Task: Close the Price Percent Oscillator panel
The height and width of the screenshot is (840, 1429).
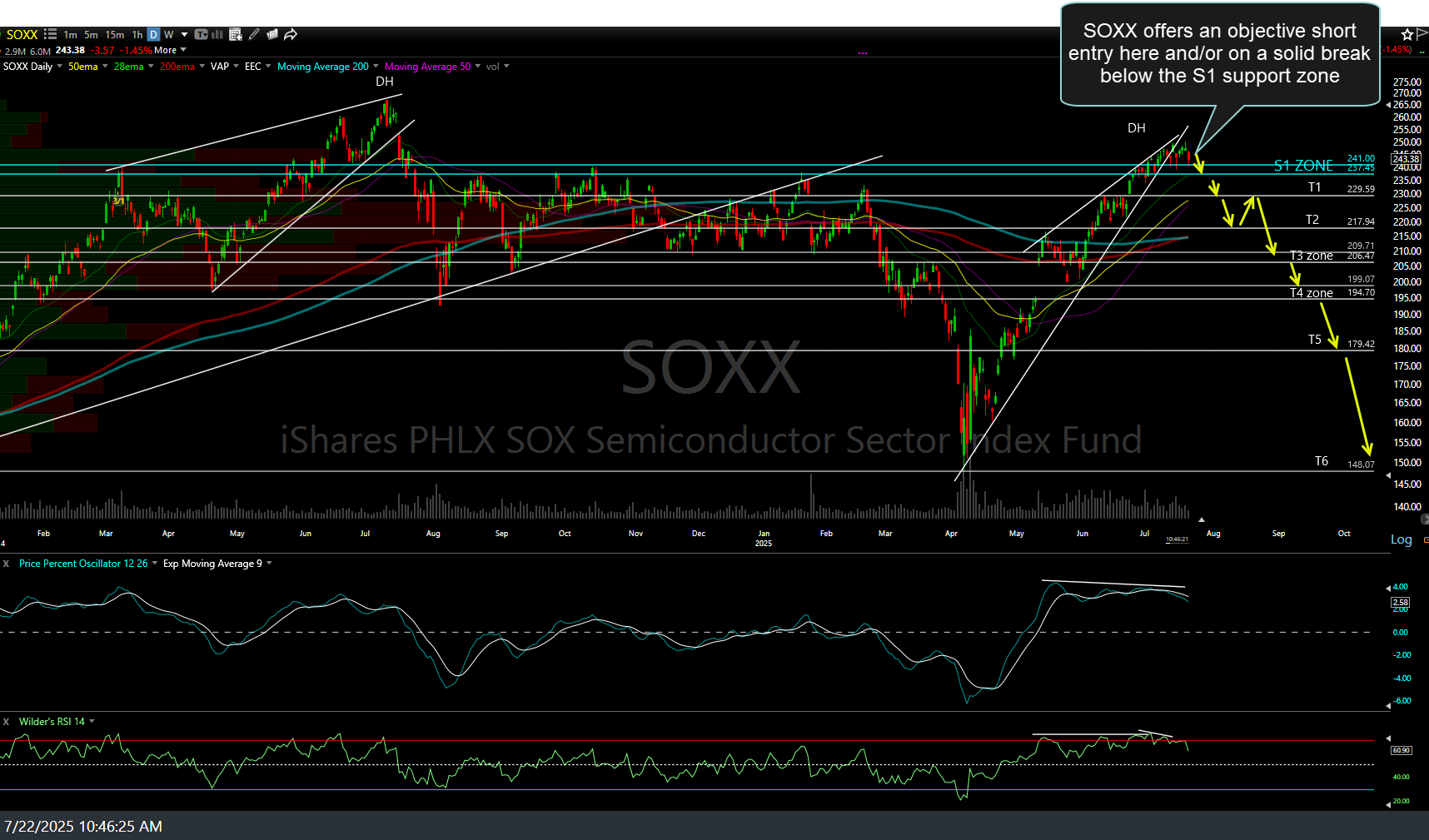Action: point(6,564)
